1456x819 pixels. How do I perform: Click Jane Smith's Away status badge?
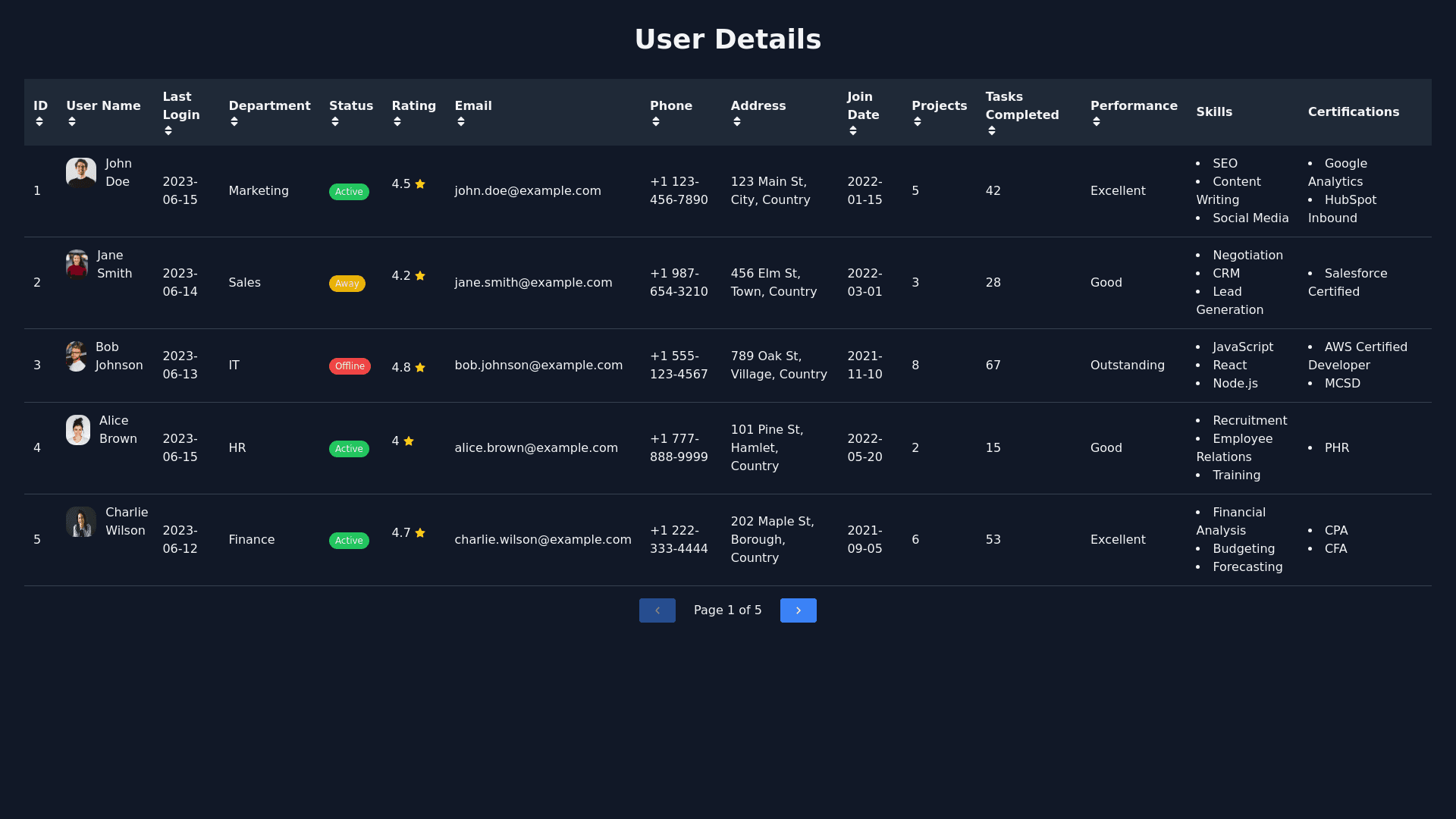coord(347,284)
